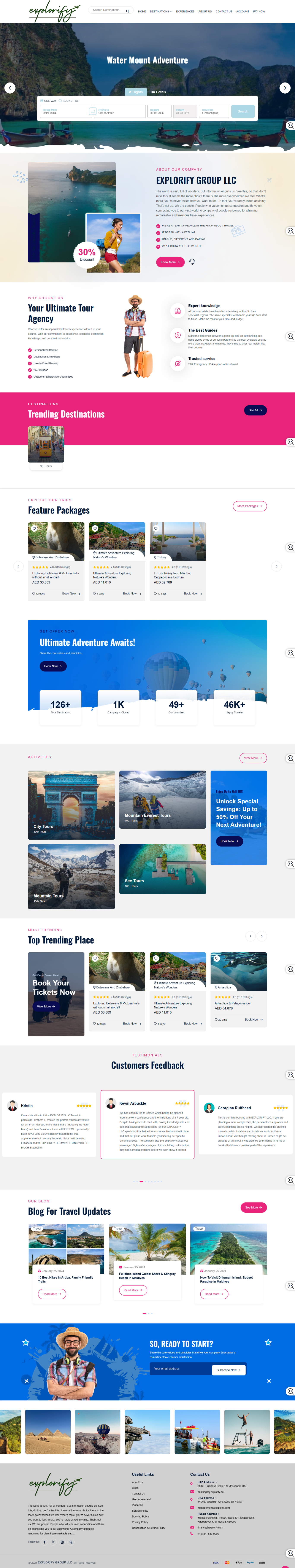Click the search magnifier icon in header

tap(128, 11)
